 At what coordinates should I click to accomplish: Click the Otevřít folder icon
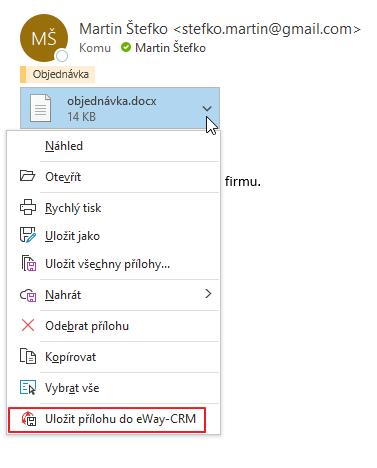coord(27,176)
